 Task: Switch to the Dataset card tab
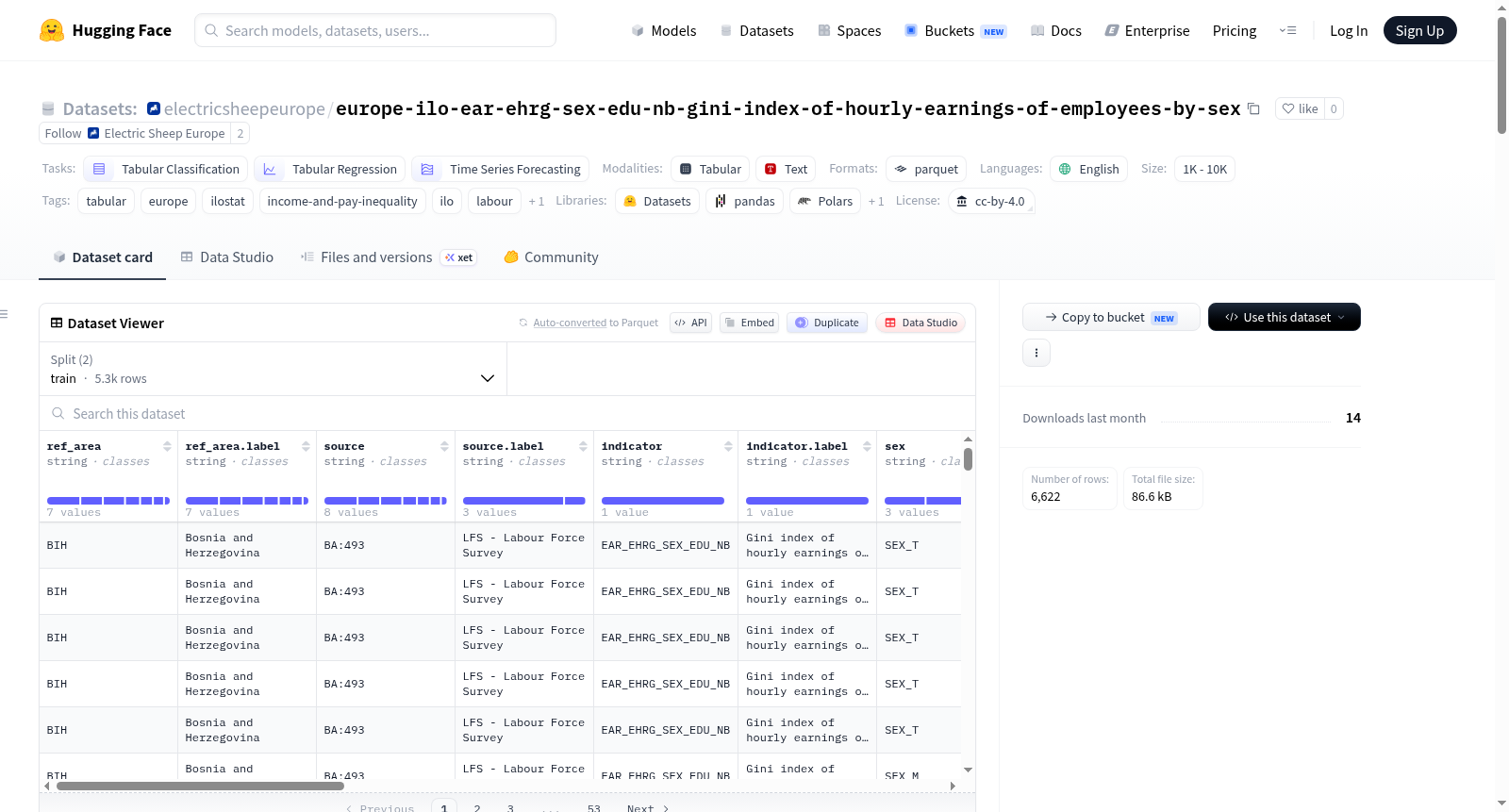pos(102,257)
